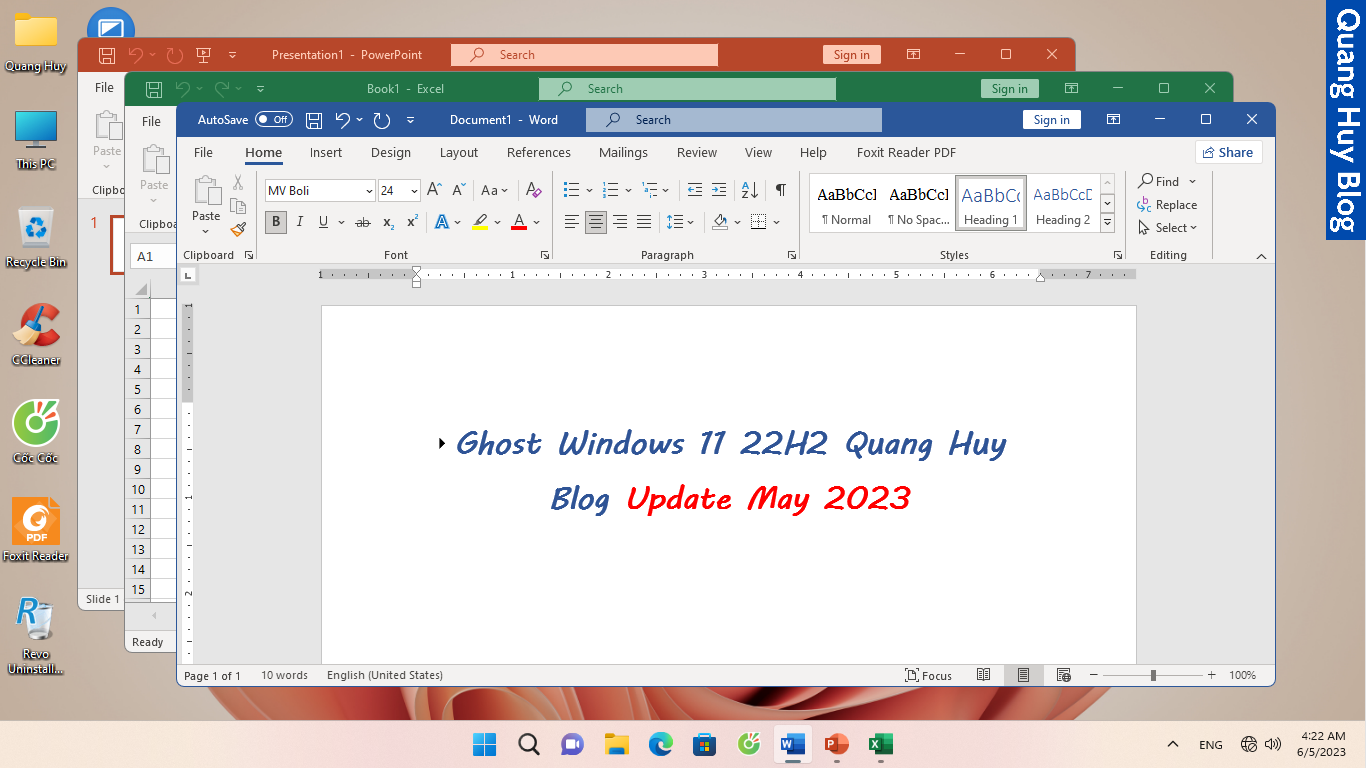Image resolution: width=1366 pixels, height=768 pixels.
Task: Select the Format Painter brush icon
Action: (238, 229)
